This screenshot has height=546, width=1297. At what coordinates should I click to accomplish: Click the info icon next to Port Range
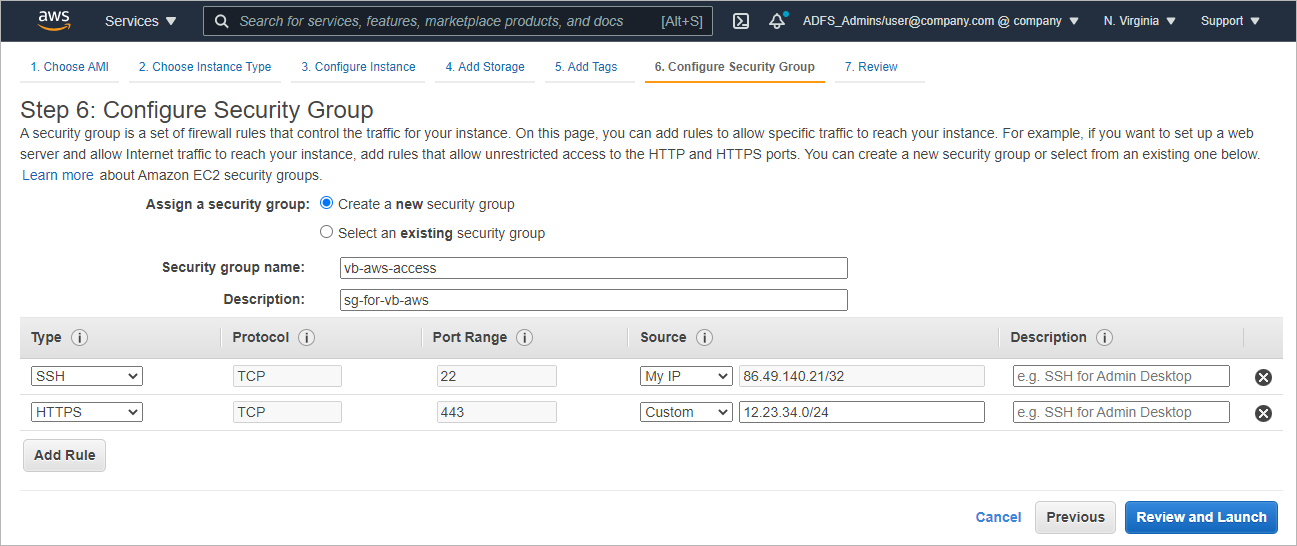pyautogui.click(x=524, y=338)
